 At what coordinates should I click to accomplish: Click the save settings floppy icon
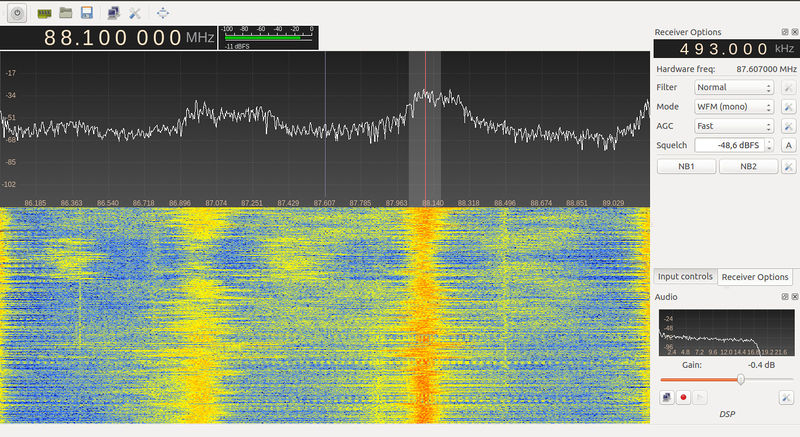(x=87, y=12)
